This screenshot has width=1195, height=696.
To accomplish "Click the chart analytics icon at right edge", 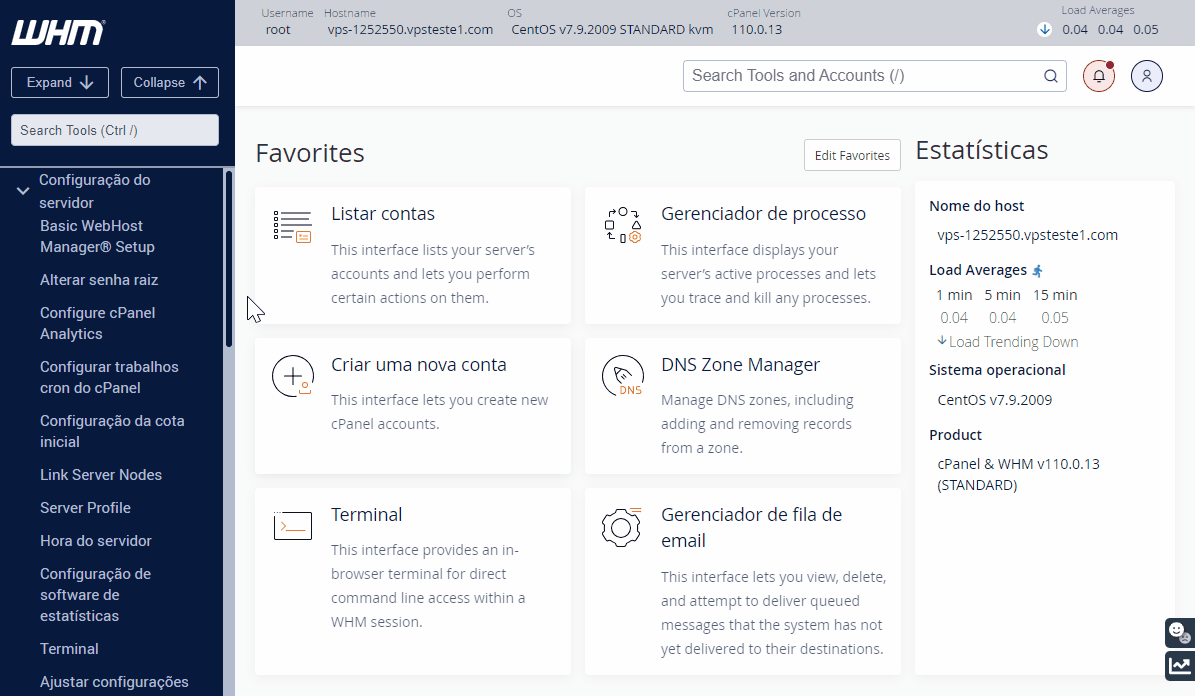I will pyautogui.click(x=1180, y=666).
